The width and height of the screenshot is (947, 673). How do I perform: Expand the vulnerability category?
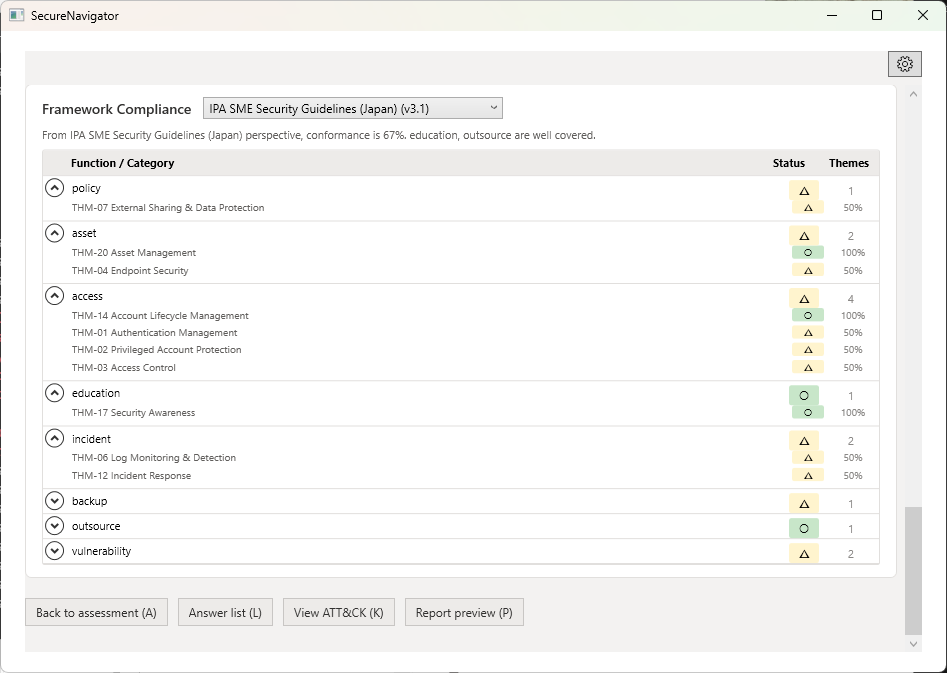click(54, 551)
